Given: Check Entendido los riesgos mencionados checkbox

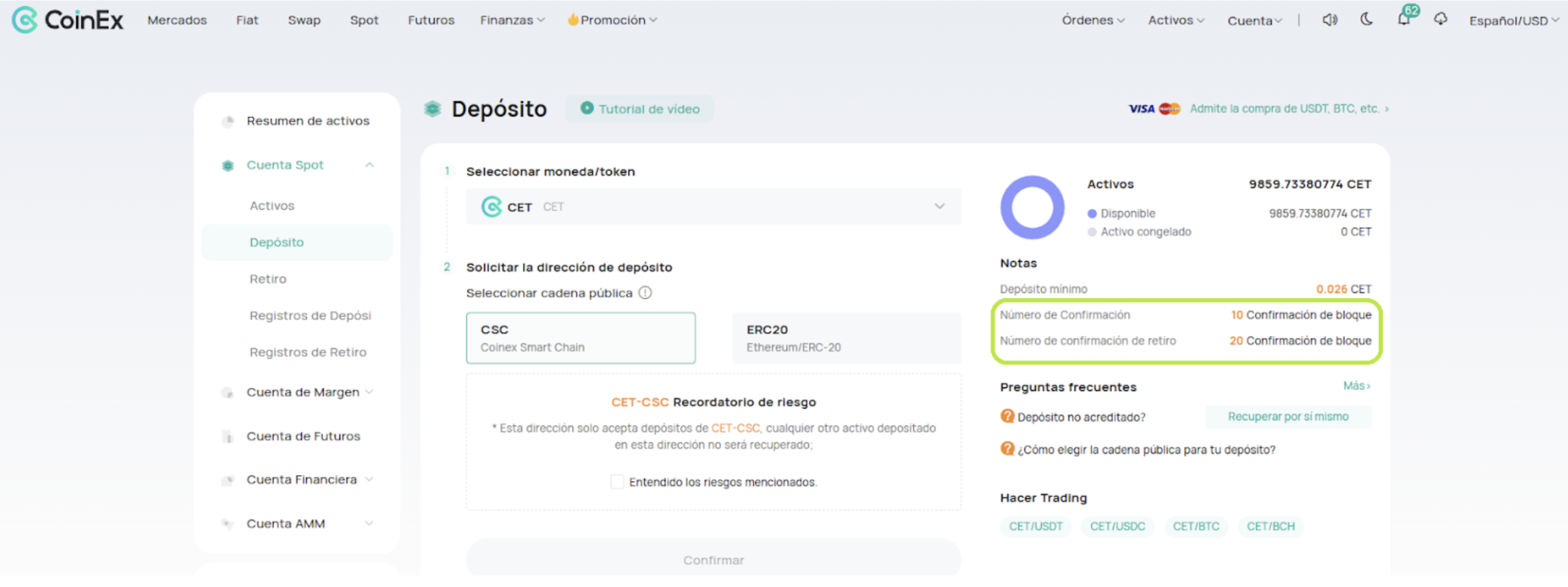Looking at the screenshot, I should tap(617, 482).
